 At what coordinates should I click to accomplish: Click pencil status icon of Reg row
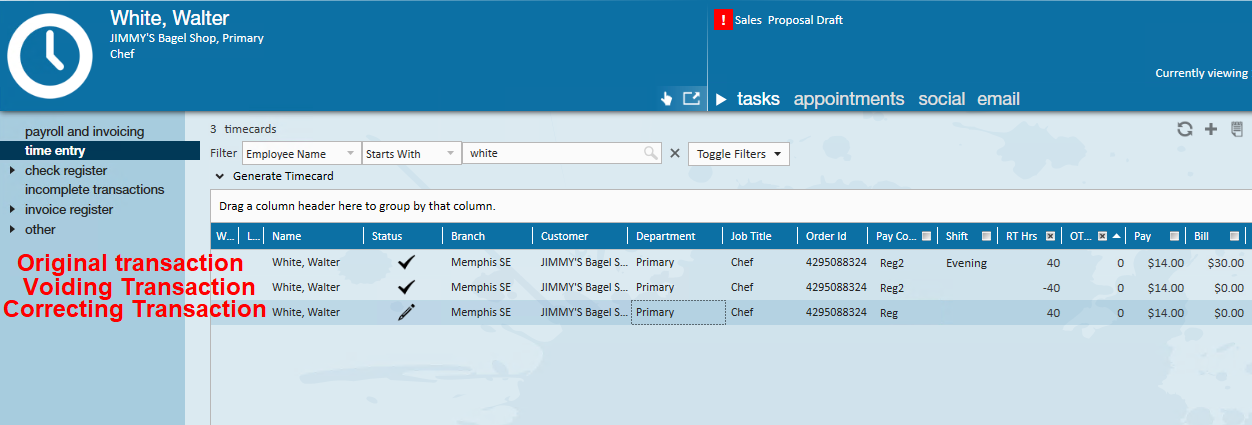(406, 312)
